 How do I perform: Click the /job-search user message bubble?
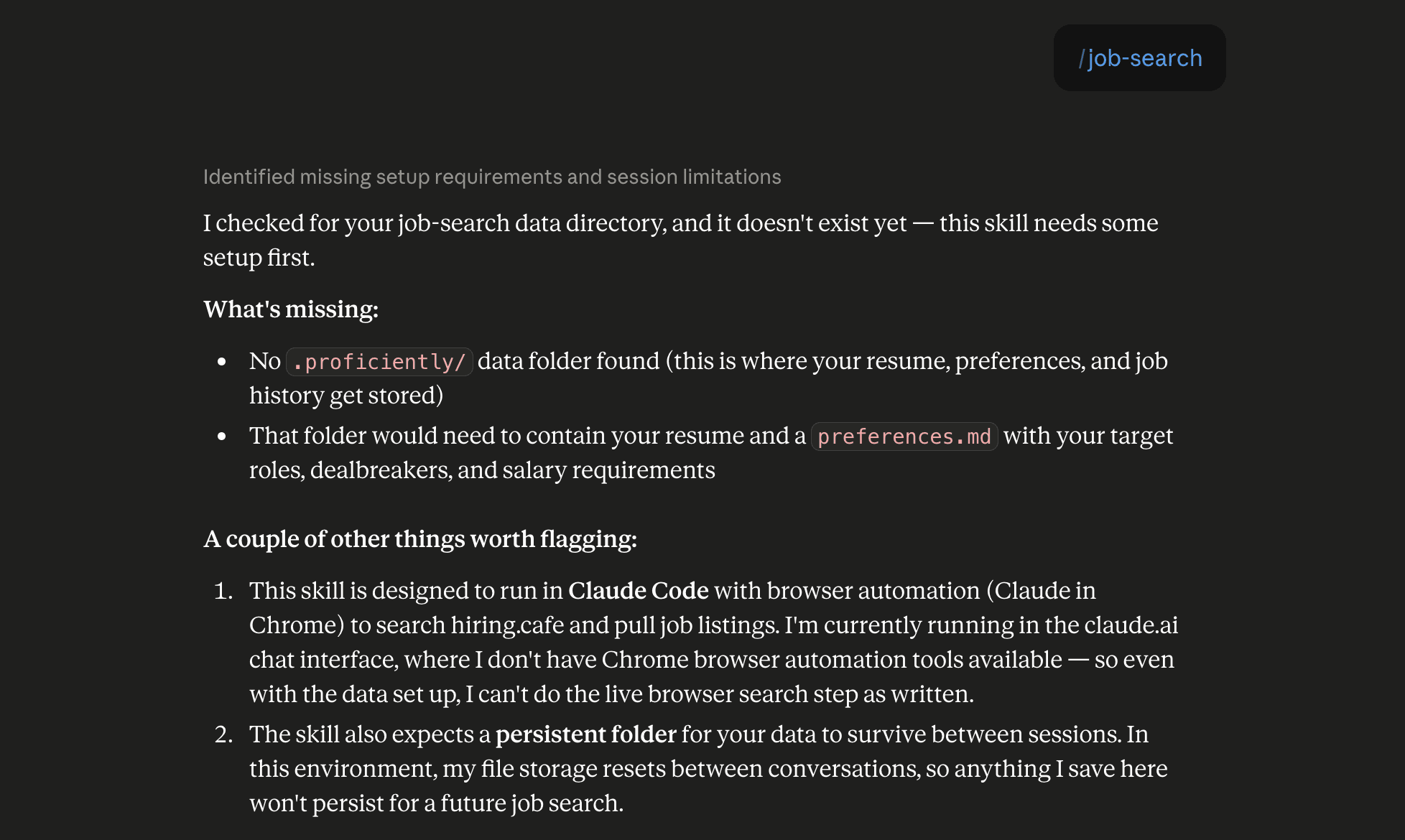click(x=1139, y=58)
